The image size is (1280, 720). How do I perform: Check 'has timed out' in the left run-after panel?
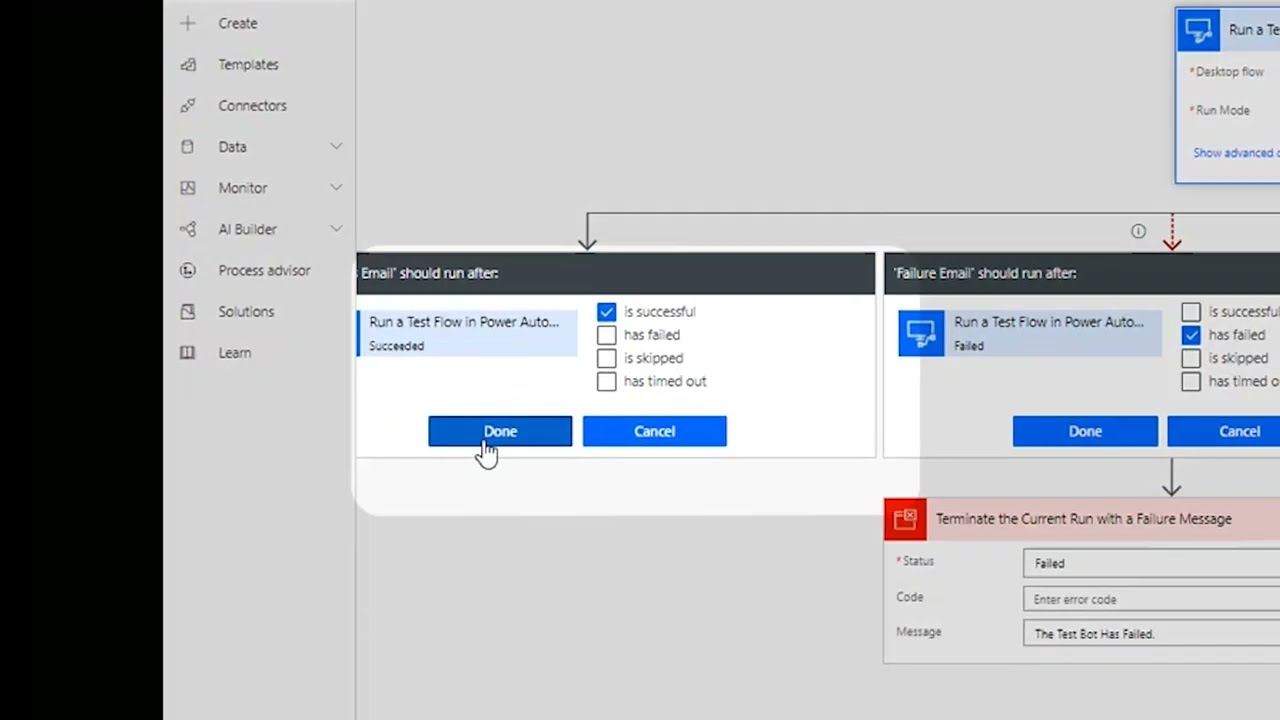606,381
